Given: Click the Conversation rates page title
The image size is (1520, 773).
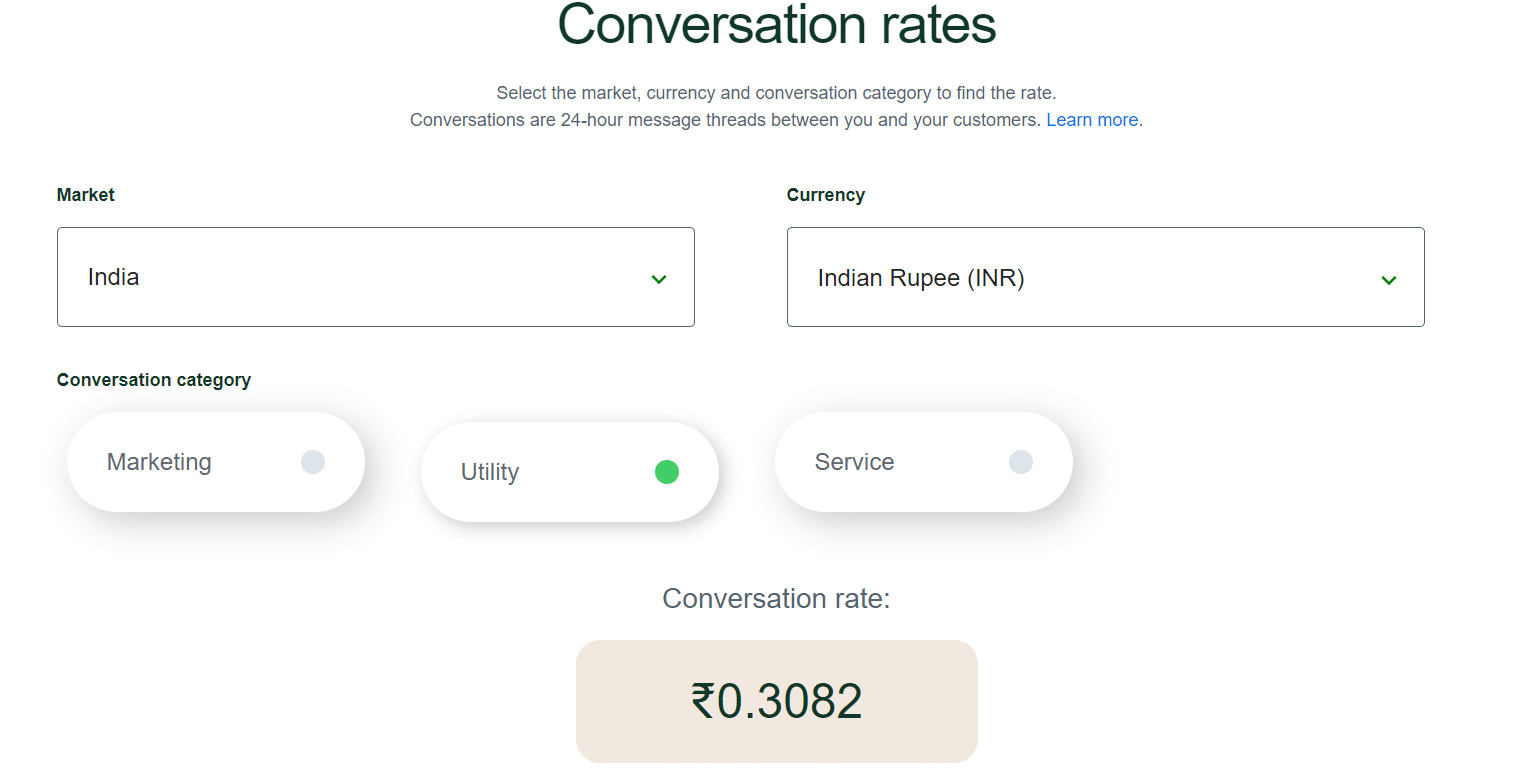Looking at the screenshot, I should (776, 26).
